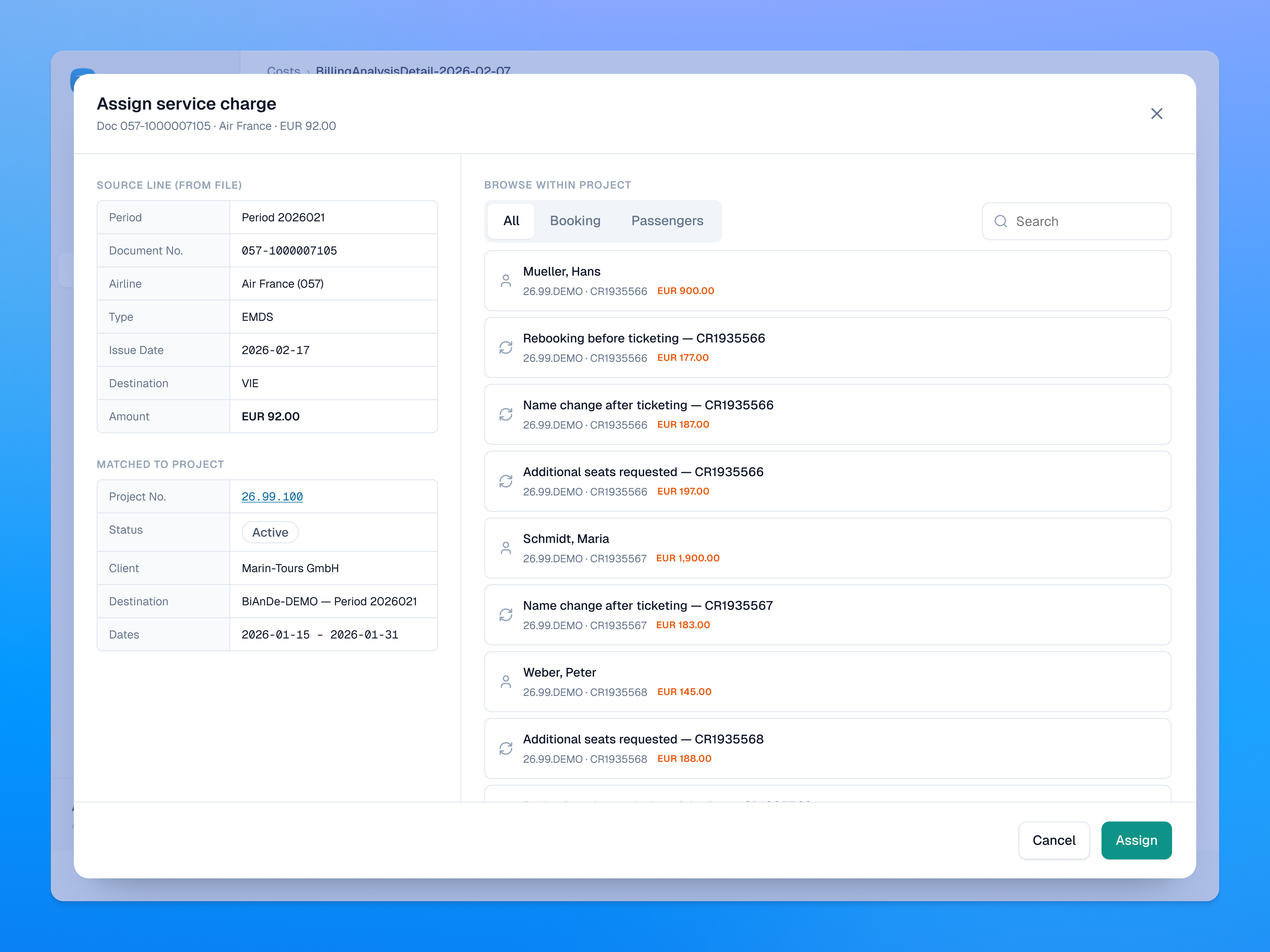Click the EUR 1,900.00 amount for Schmidt
Image resolution: width=1270 pixels, height=952 pixels.
[688, 559]
